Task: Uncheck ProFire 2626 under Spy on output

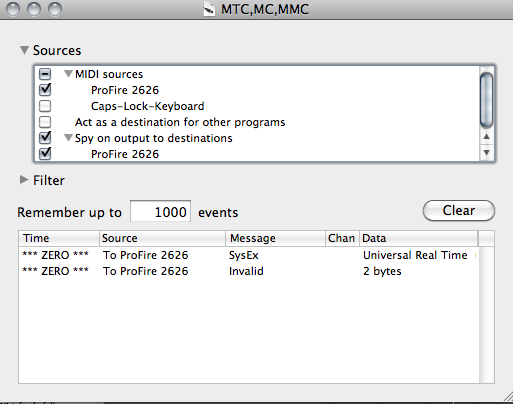Action: coord(45,153)
